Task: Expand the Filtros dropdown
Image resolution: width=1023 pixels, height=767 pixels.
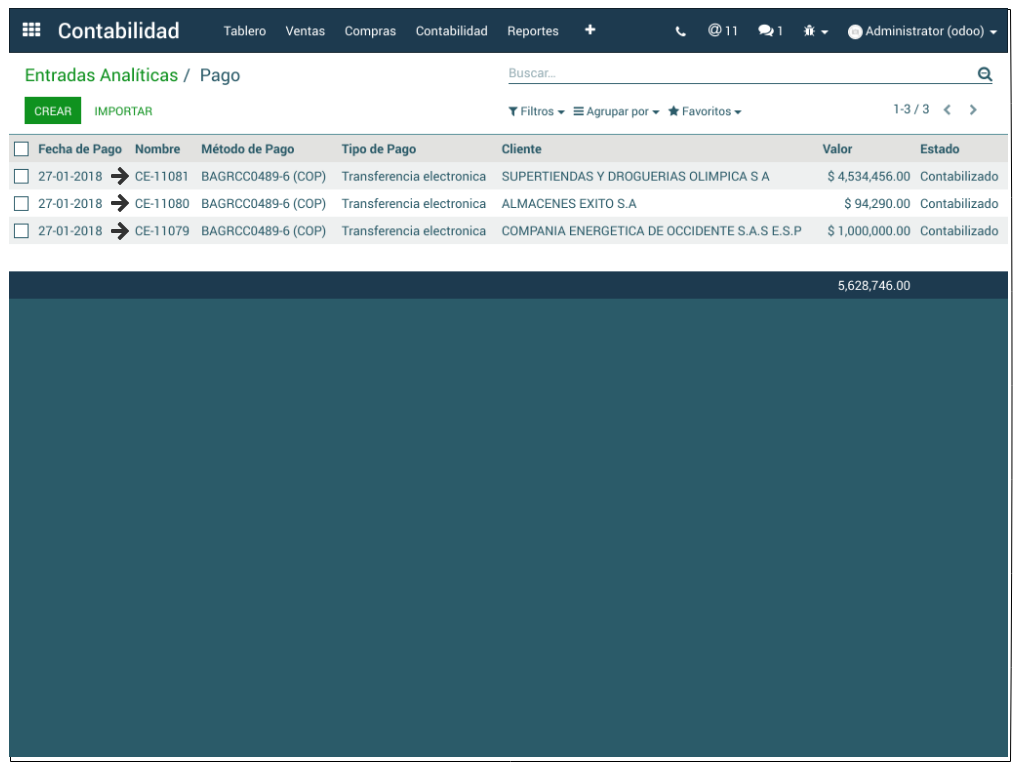Action: [537, 112]
